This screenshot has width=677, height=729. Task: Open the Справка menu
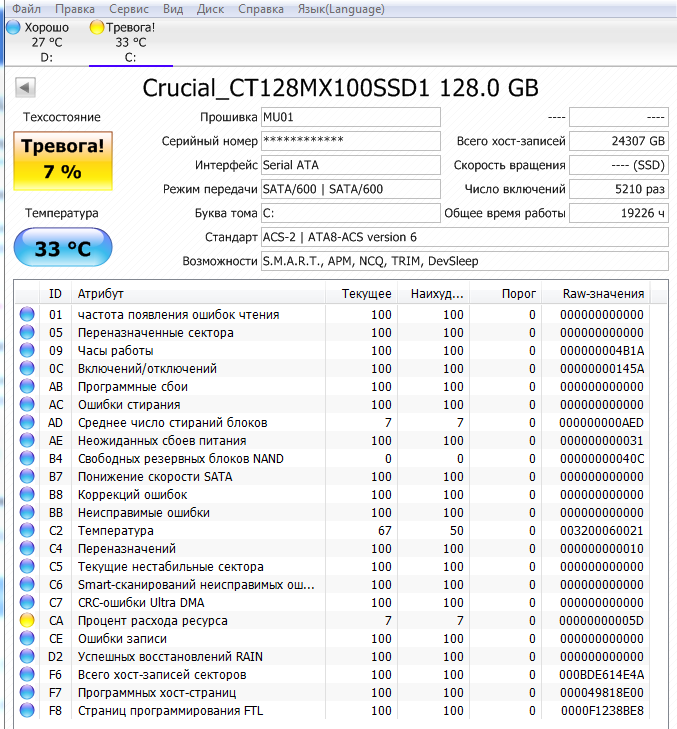(260, 9)
